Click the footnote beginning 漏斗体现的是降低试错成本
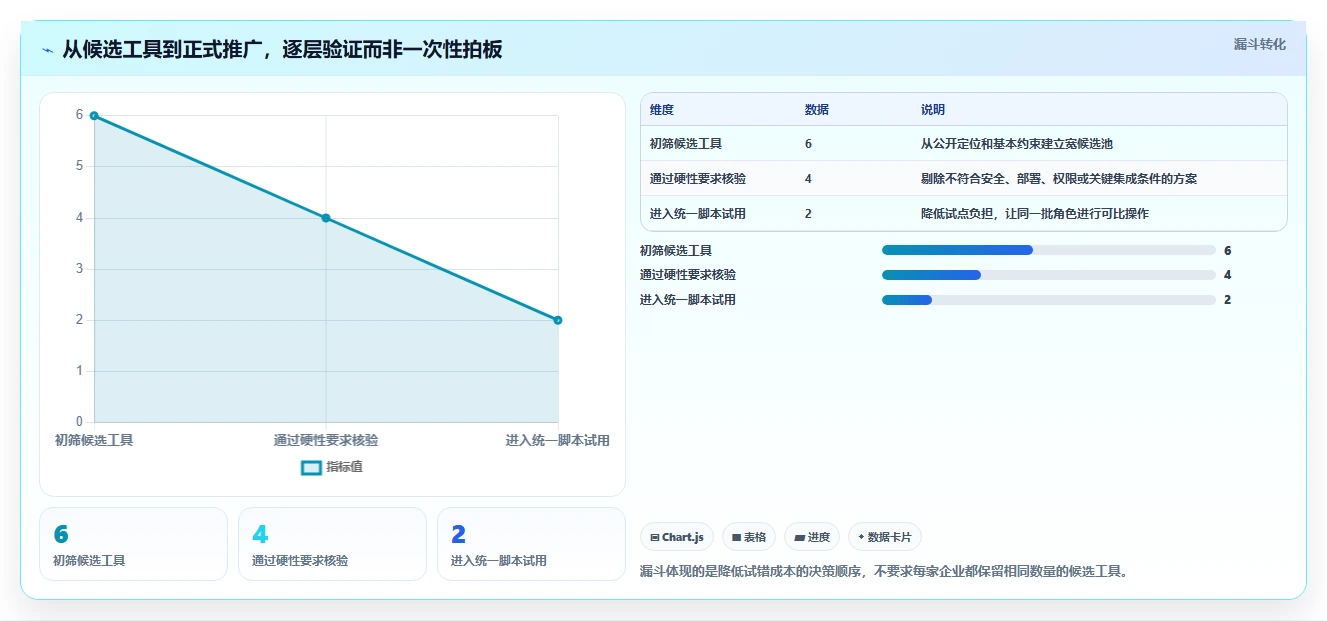Screen dimensions: 1327x621 [x=883, y=572]
